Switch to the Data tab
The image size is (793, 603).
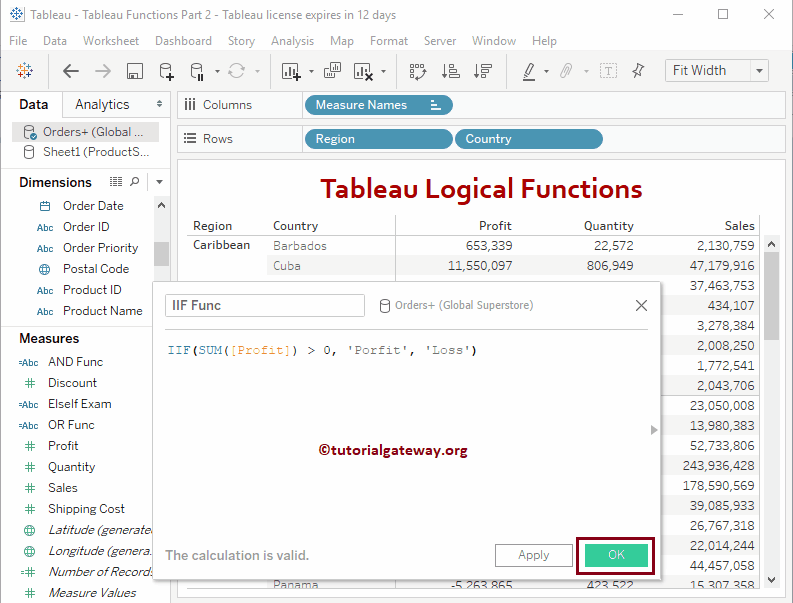click(33, 104)
